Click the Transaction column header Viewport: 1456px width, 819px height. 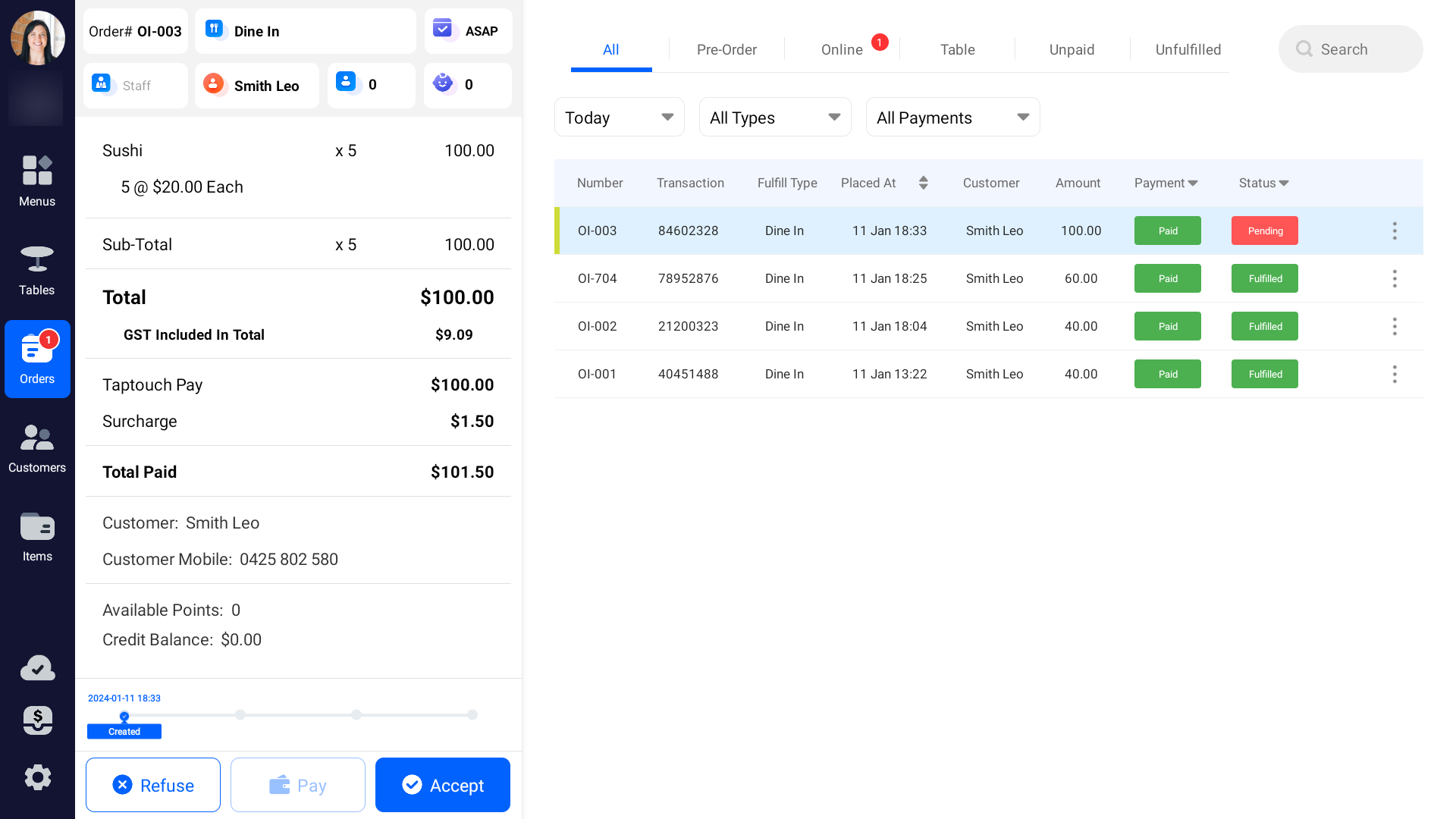(690, 183)
